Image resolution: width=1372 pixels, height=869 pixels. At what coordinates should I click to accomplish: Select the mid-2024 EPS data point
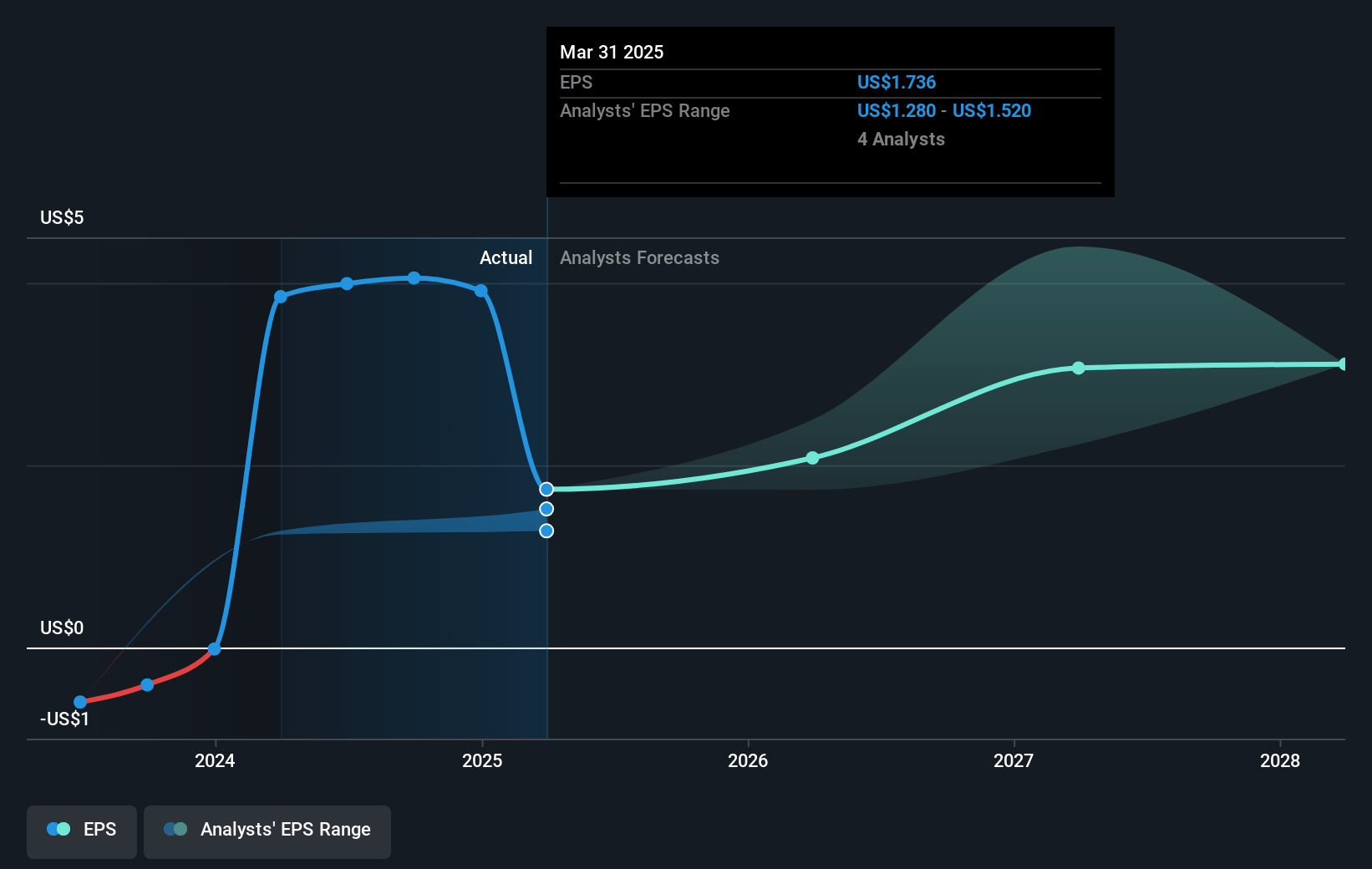[347, 283]
